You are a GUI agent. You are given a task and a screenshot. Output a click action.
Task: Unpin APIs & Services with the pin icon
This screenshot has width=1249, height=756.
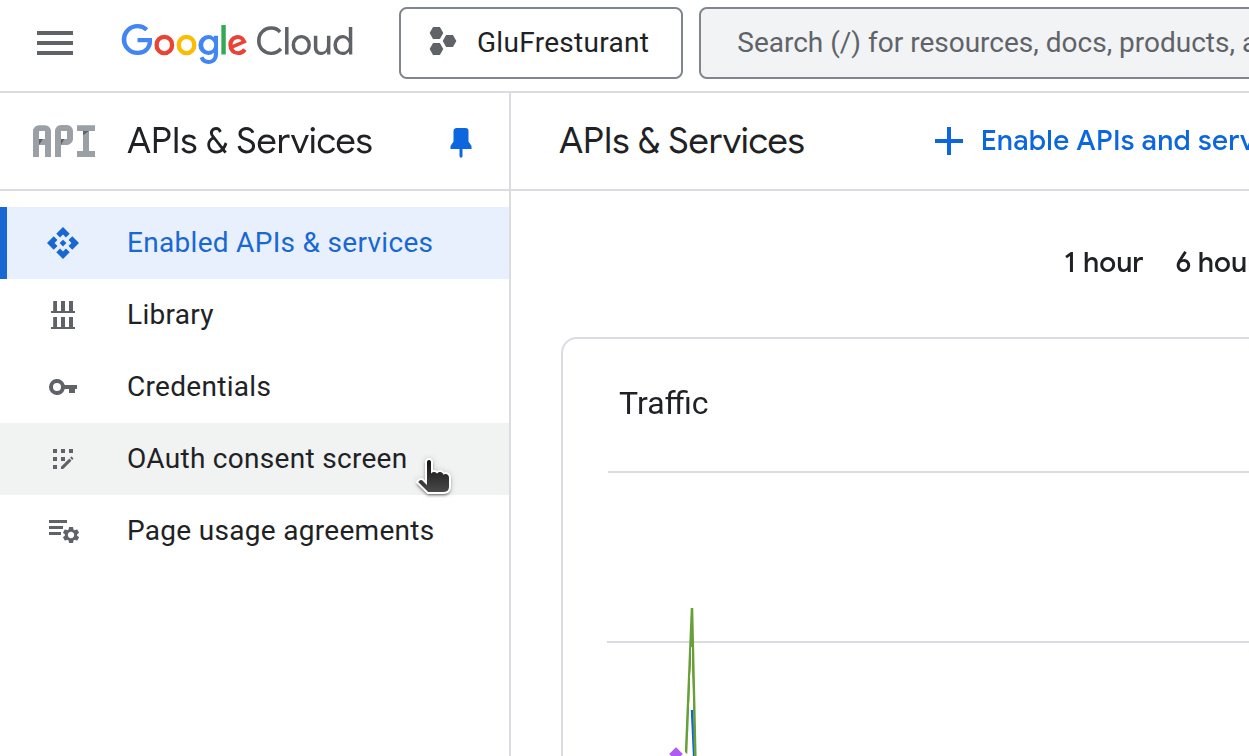coord(460,142)
